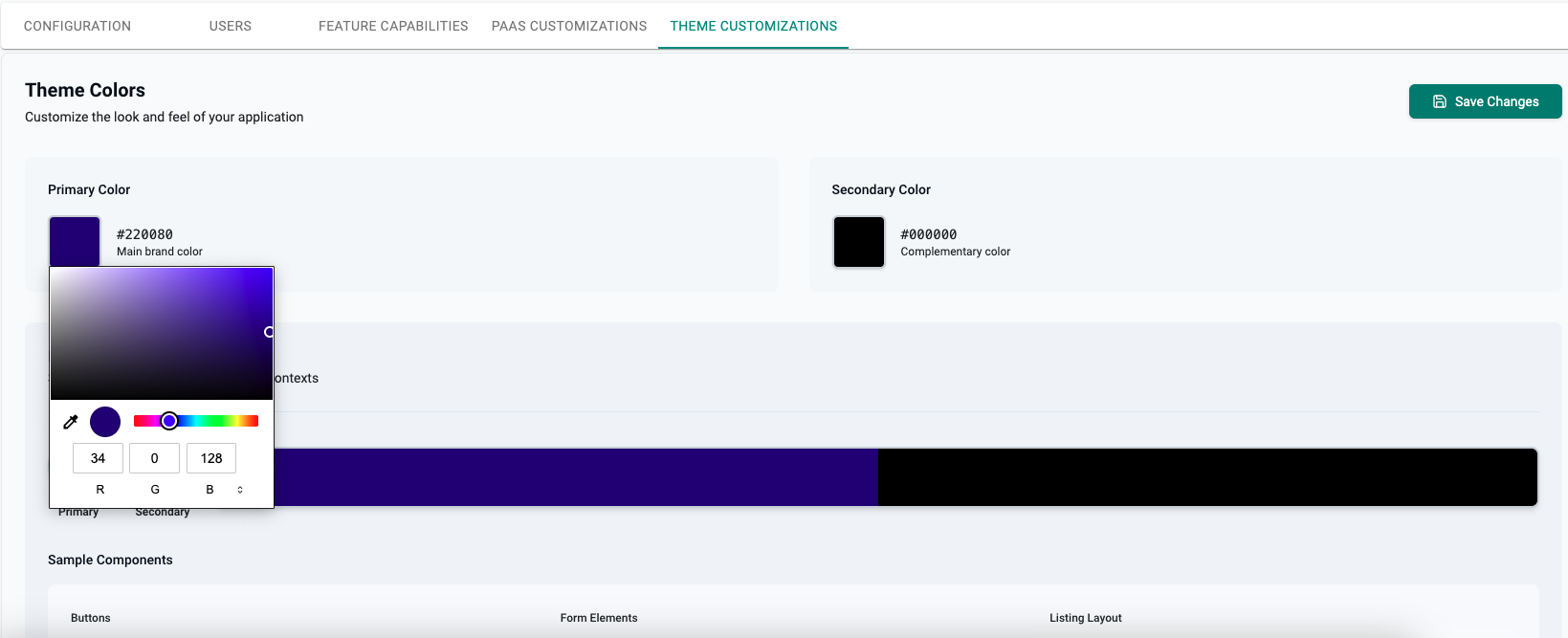The image size is (1568, 638).
Task: Click the Save Changes button
Action: [x=1485, y=101]
